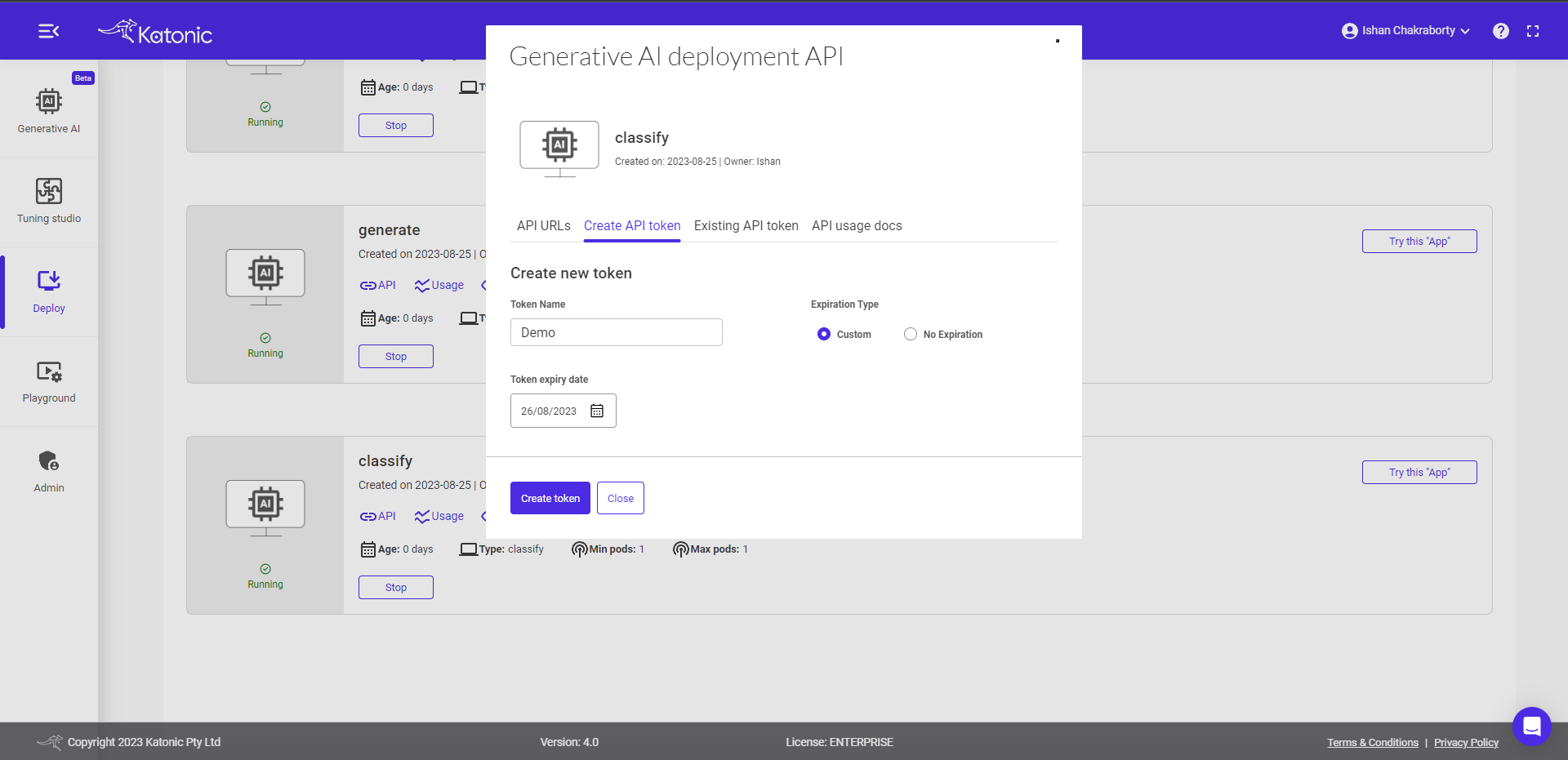Open API link for generate deployment
This screenshot has height=760, width=1568.
click(x=377, y=285)
